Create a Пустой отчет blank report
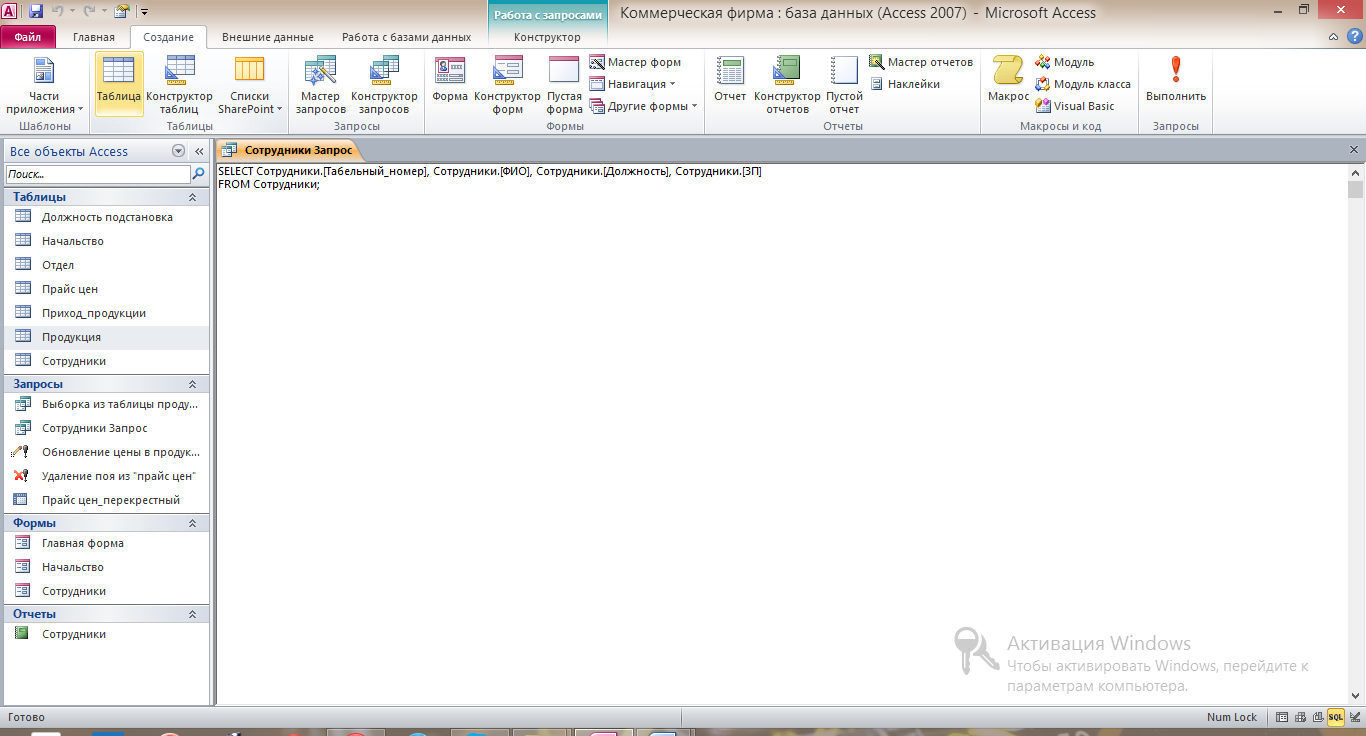Viewport: 1366px width, 736px height. (x=844, y=86)
